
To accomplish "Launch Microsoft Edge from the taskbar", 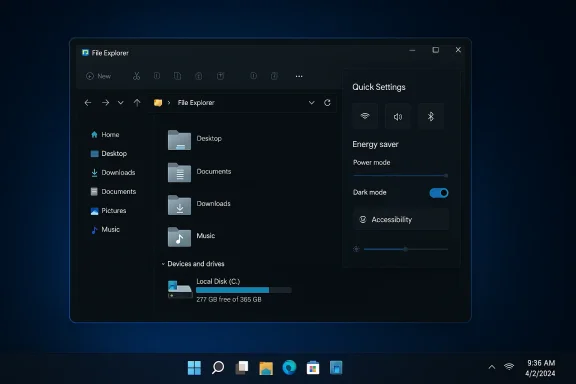I will 289,367.
